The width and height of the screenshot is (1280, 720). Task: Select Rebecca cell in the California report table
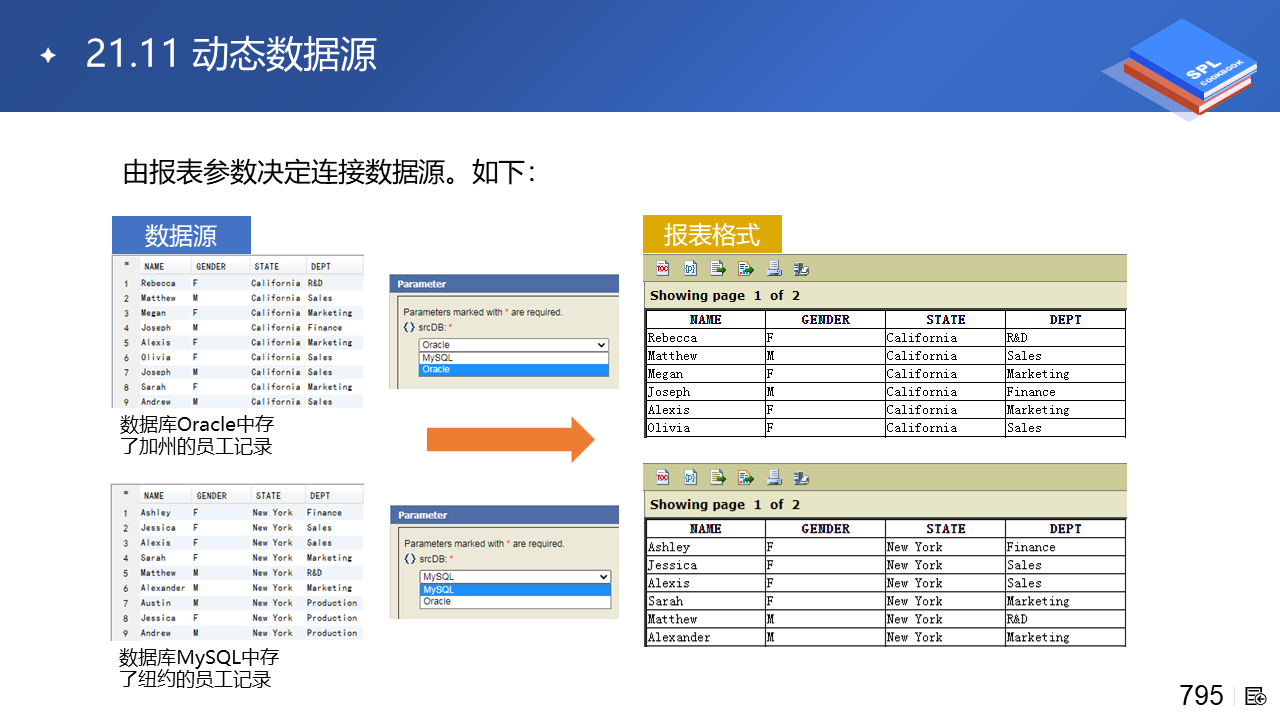tap(706, 338)
